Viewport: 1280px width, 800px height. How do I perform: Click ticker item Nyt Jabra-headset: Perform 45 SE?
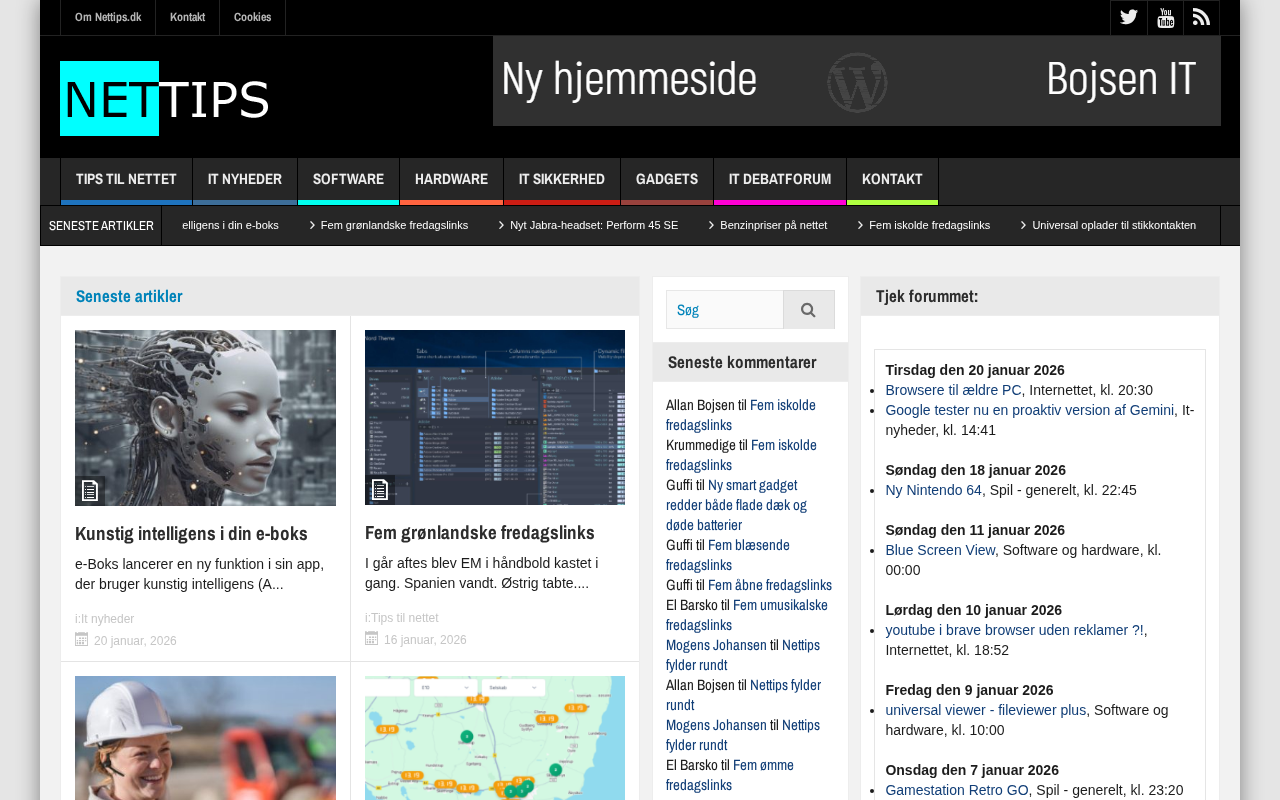coord(594,226)
